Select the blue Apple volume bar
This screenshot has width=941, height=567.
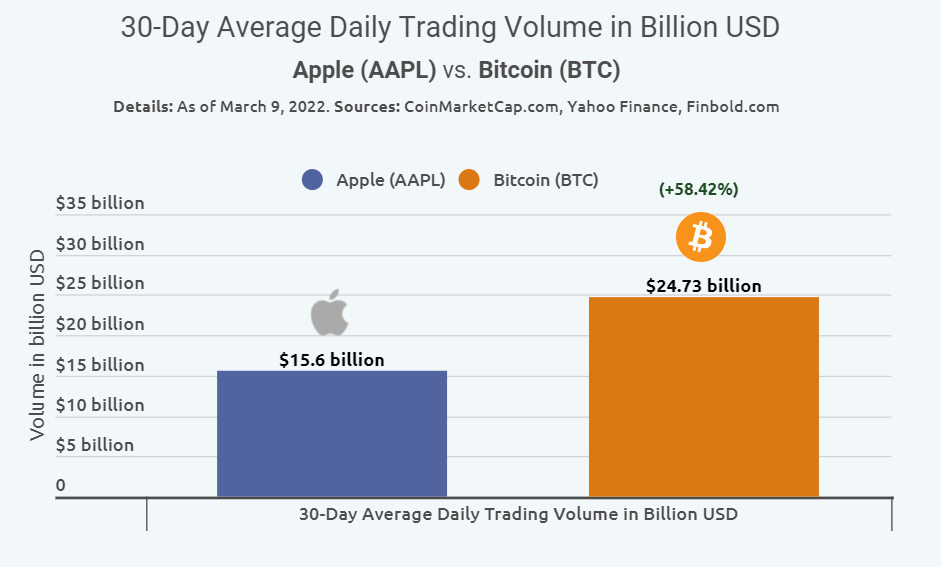[332, 433]
